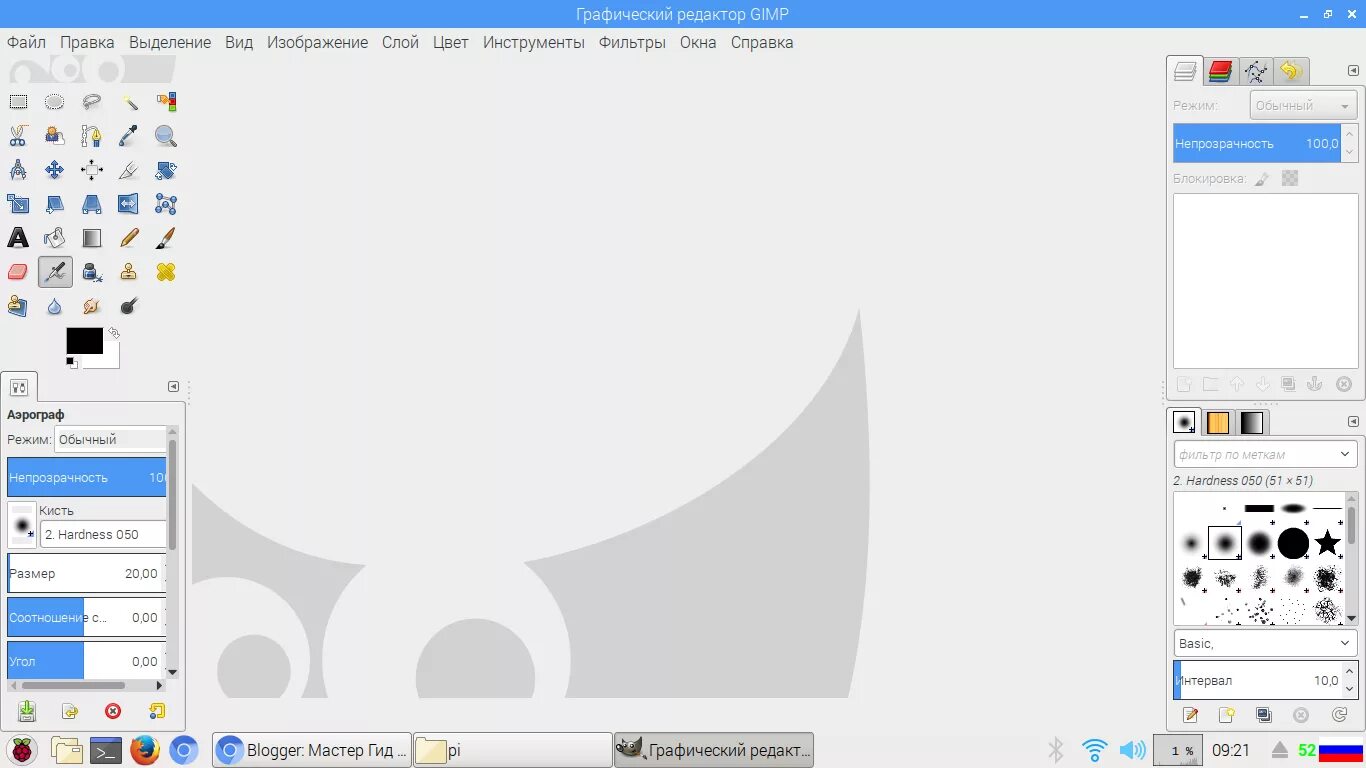
Task: Select the Heal bandage tool
Action: (166, 272)
